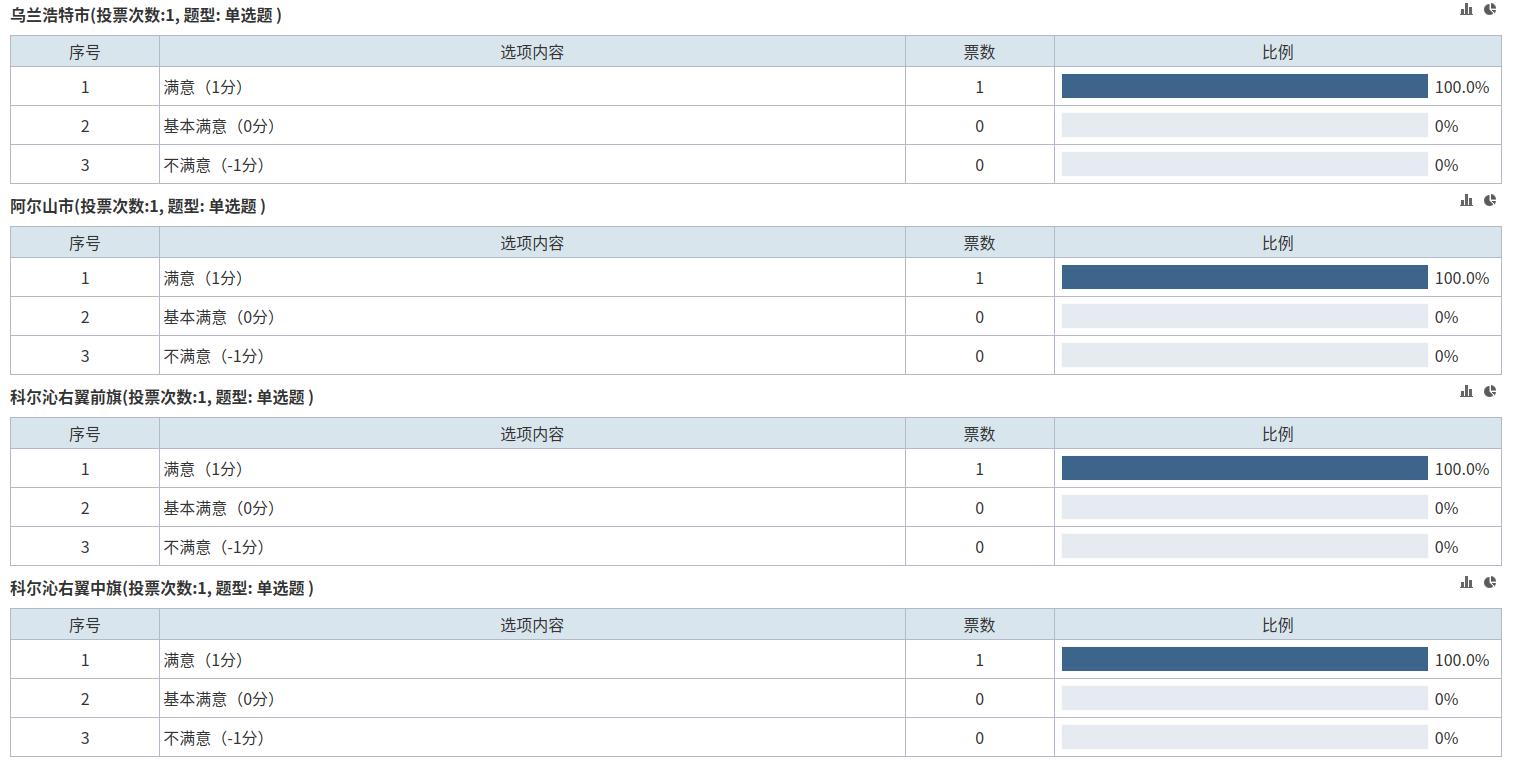Display bar chart for 科尔沁右翼中旗
The height and width of the screenshot is (766, 1520).
(x=1466, y=582)
